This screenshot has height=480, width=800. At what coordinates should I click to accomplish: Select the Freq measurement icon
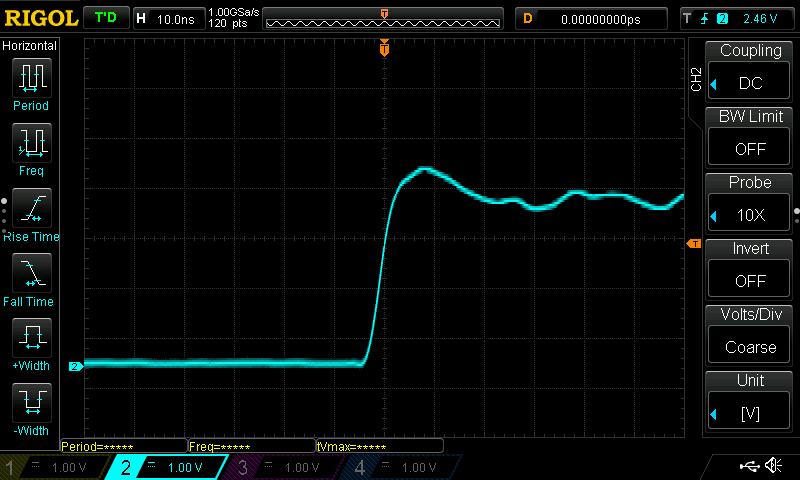tap(31, 143)
